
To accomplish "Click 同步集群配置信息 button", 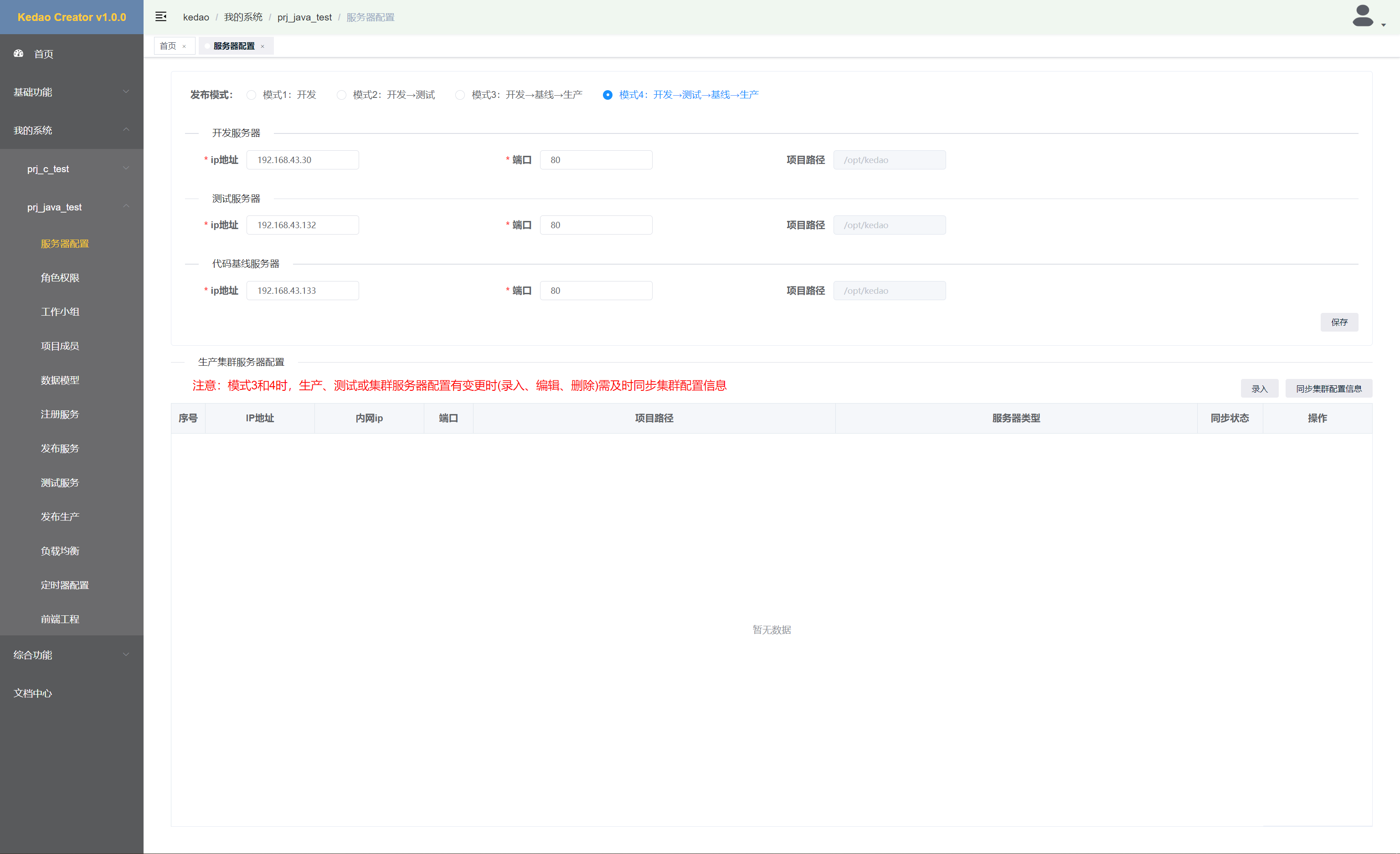I will (x=1328, y=389).
